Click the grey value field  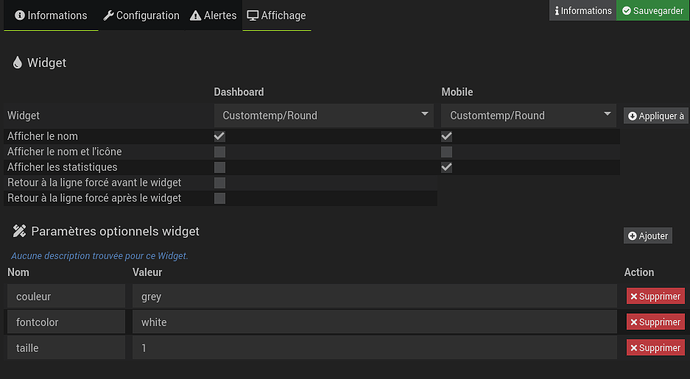(x=374, y=296)
